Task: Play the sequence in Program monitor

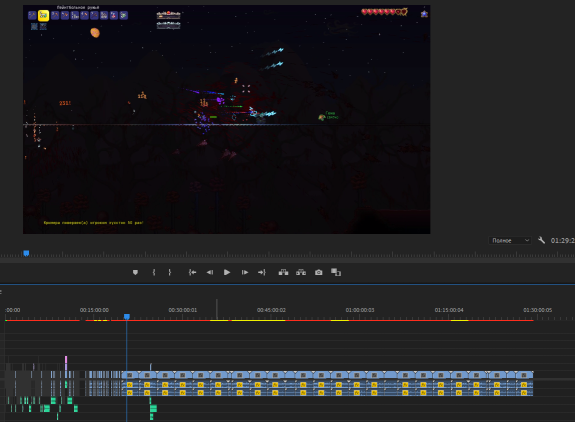Action: (x=227, y=272)
